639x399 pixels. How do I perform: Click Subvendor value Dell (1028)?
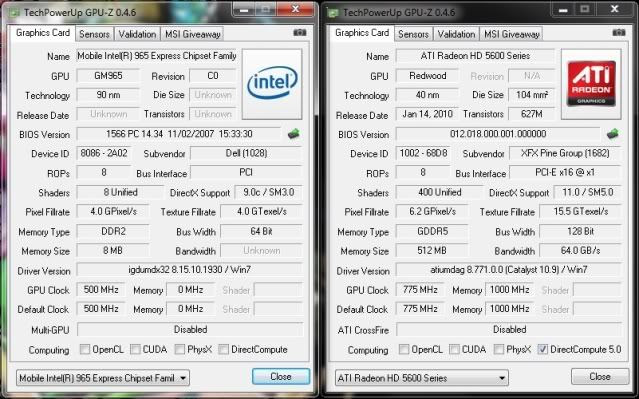click(x=246, y=153)
